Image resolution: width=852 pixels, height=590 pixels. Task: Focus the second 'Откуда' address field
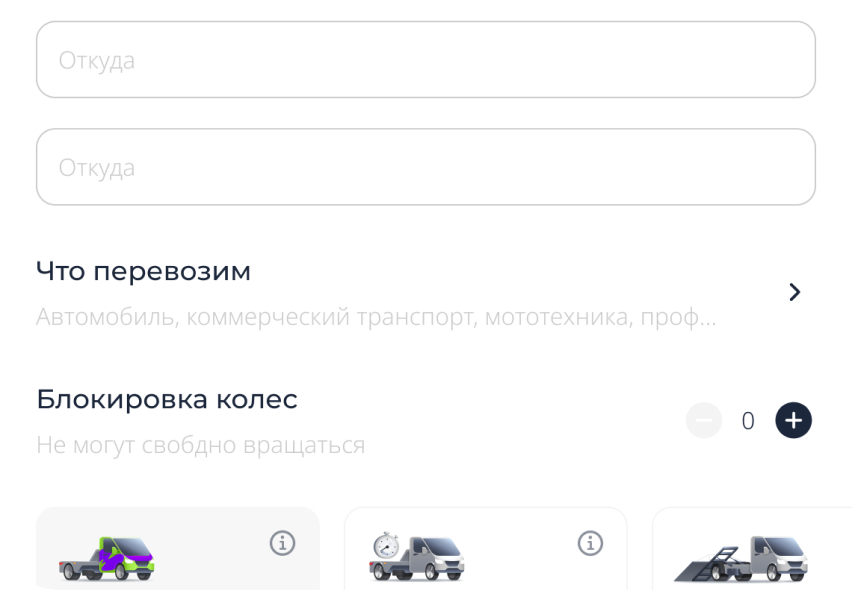[426, 167]
